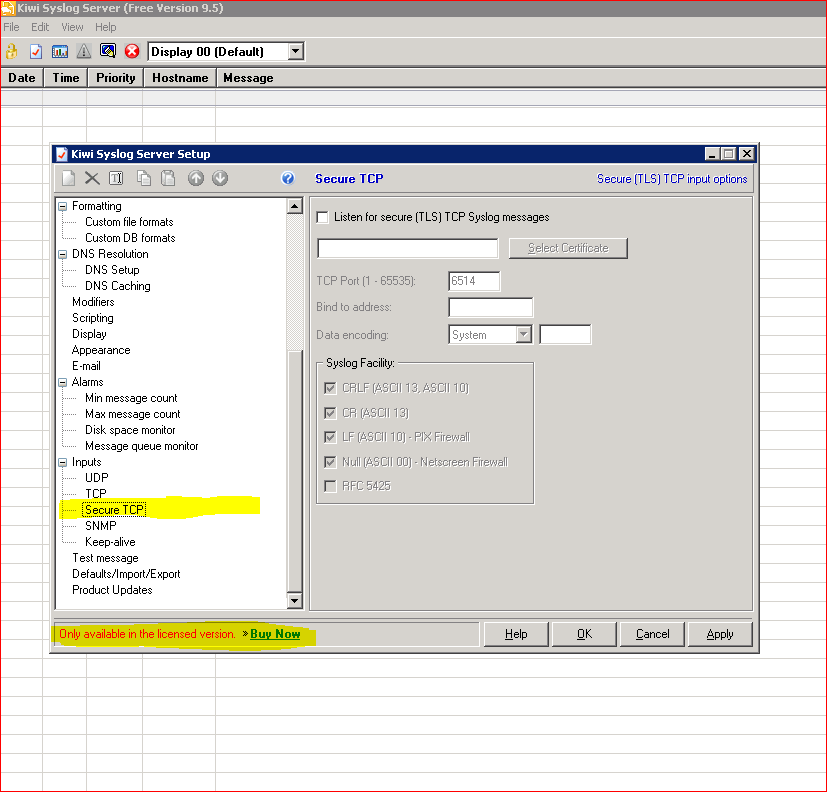Click the Select Certificate button
The height and width of the screenshot is (792, 827).
coord(568,248)
